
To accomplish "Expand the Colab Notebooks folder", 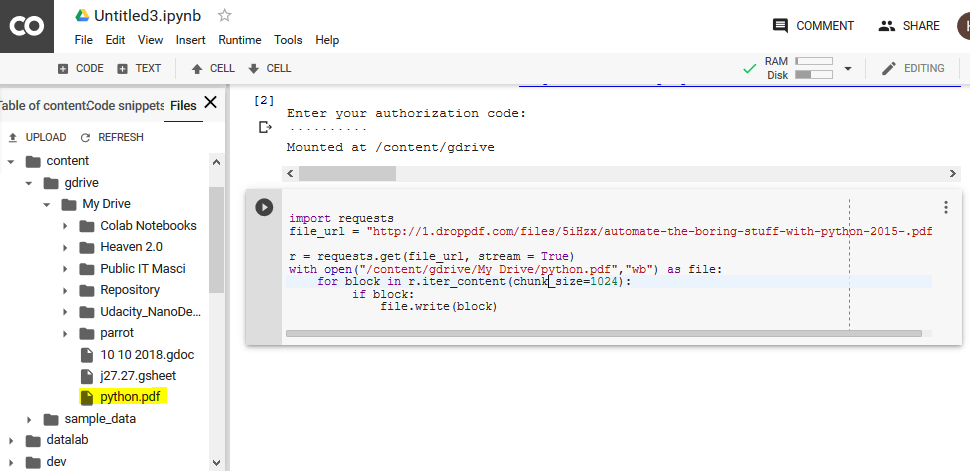I will pyautogui.click(x=66, y=226).
